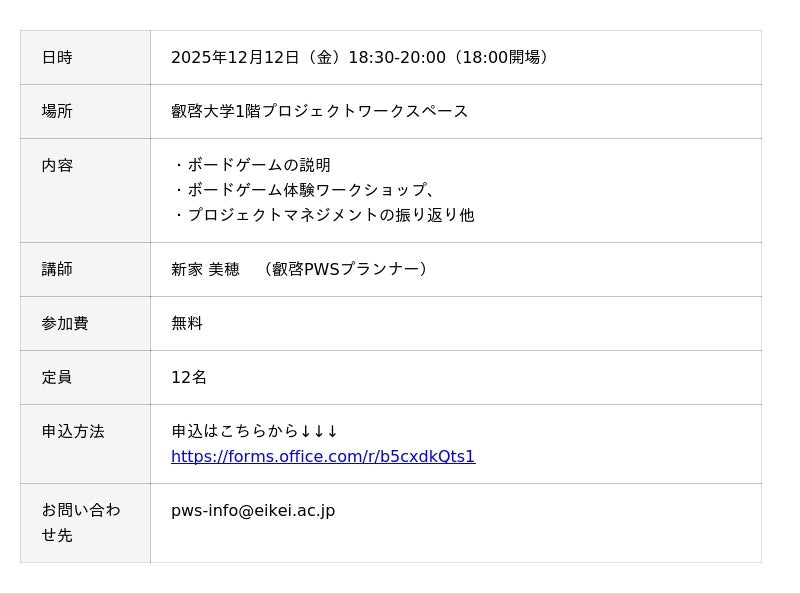Click the 日時 row header cell
This screenshot has width=800, height=593.
85,58
